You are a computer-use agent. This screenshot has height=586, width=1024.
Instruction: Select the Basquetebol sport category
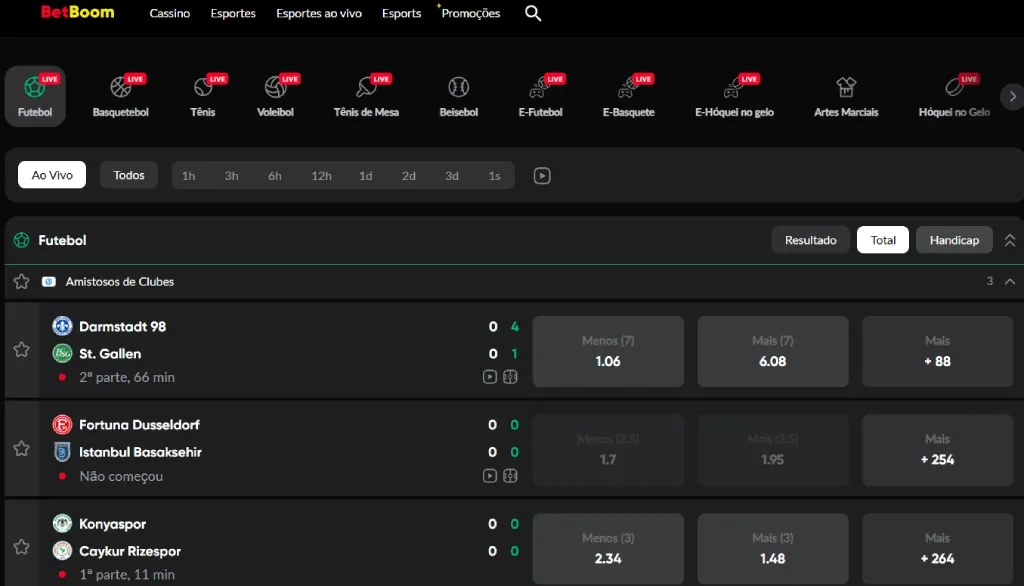pos(121,96)
